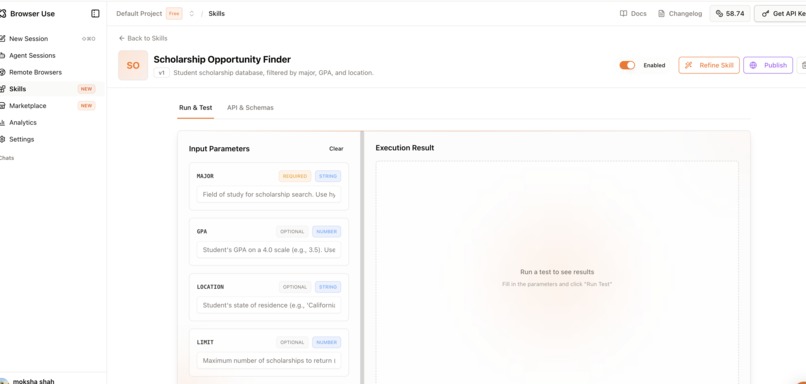806x384 pixels.
Task: Click the Skills breadcrumb item
Action: click(x=216, y=14)
